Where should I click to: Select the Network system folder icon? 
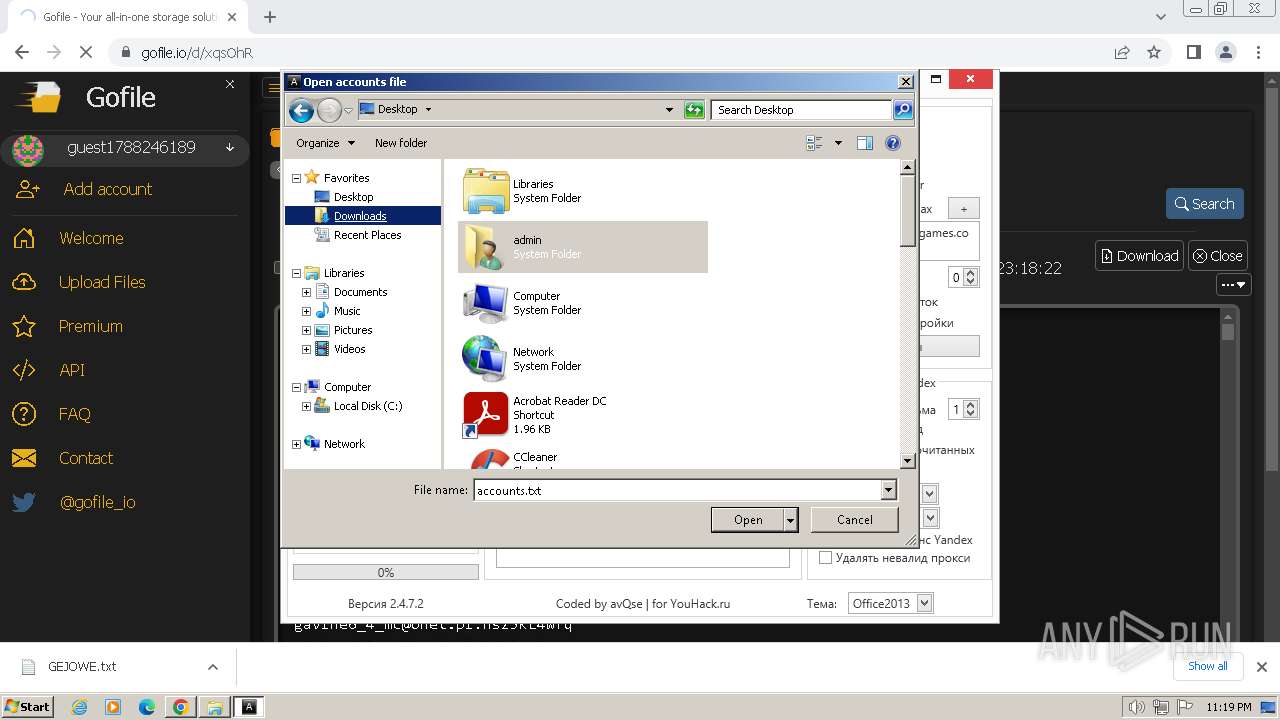coord(487,358)
